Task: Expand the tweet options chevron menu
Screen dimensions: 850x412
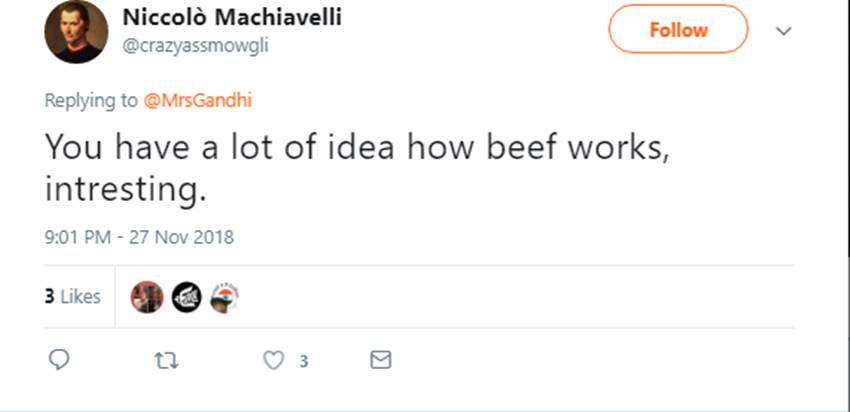Action: (x=784, y=31)
